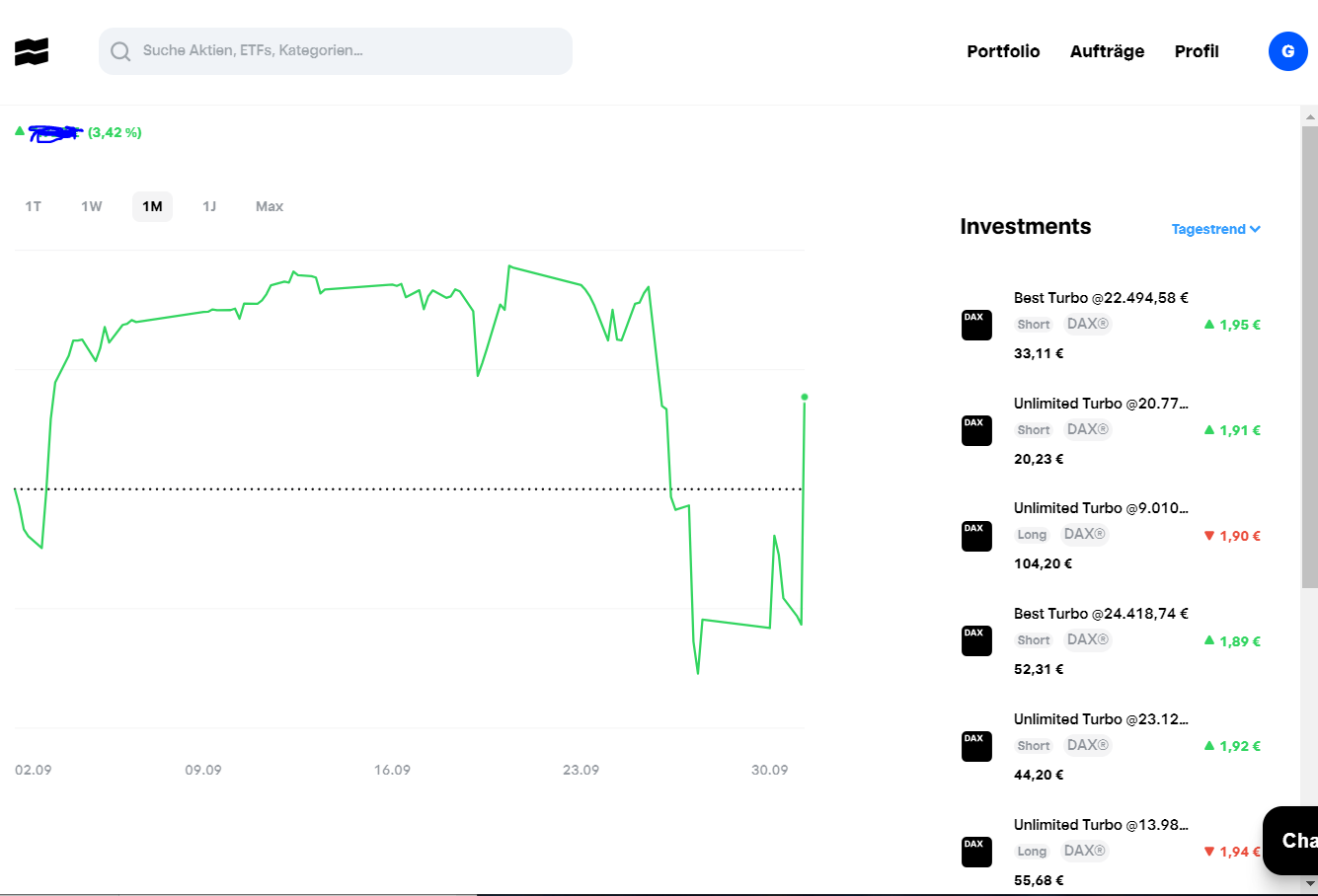
Task: Open the Portfolio menu item
Action: 1003,51
